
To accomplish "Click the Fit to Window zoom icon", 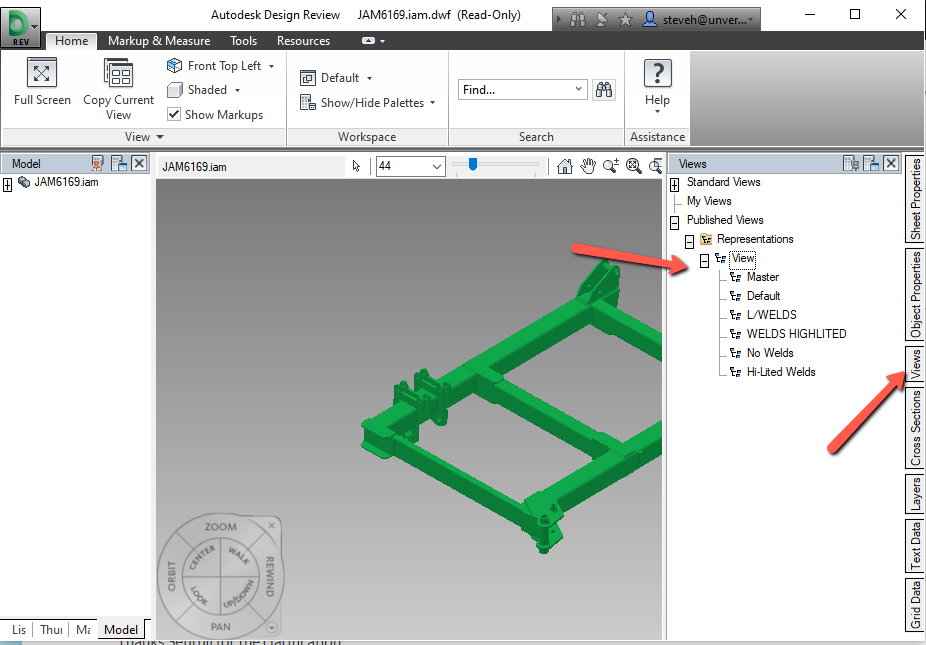I will coord(634,167).
